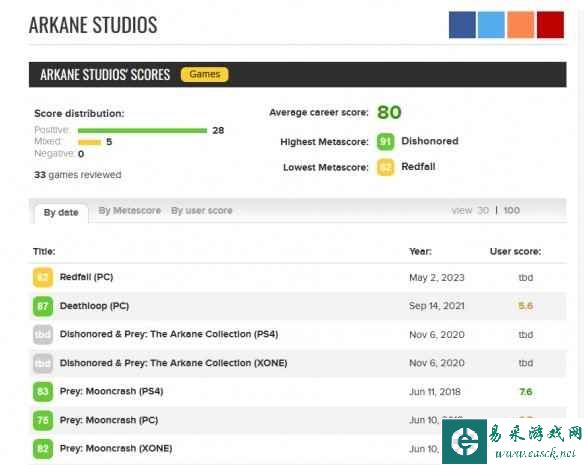Click the Title column header
This screenshot has height=465, width=584.
point(44,252)
